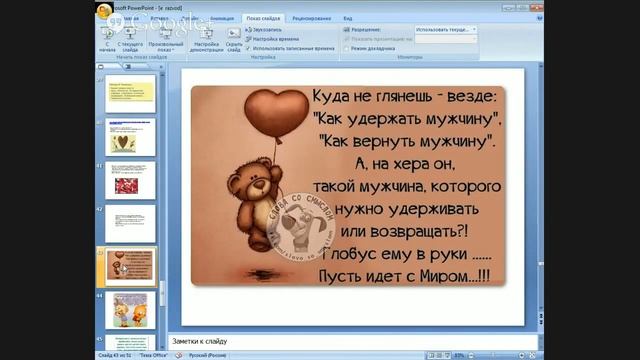
Task: Open PowerPoint help icon
Action: pyautogui.click(x=540, y=18)
